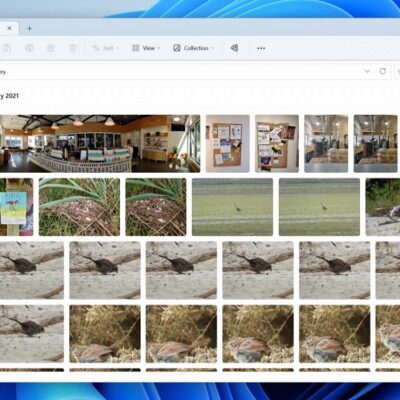Click the Visual Studio-style icon beside Collection
This screenshot has height=400, width=400.
(x=234, y=48)
